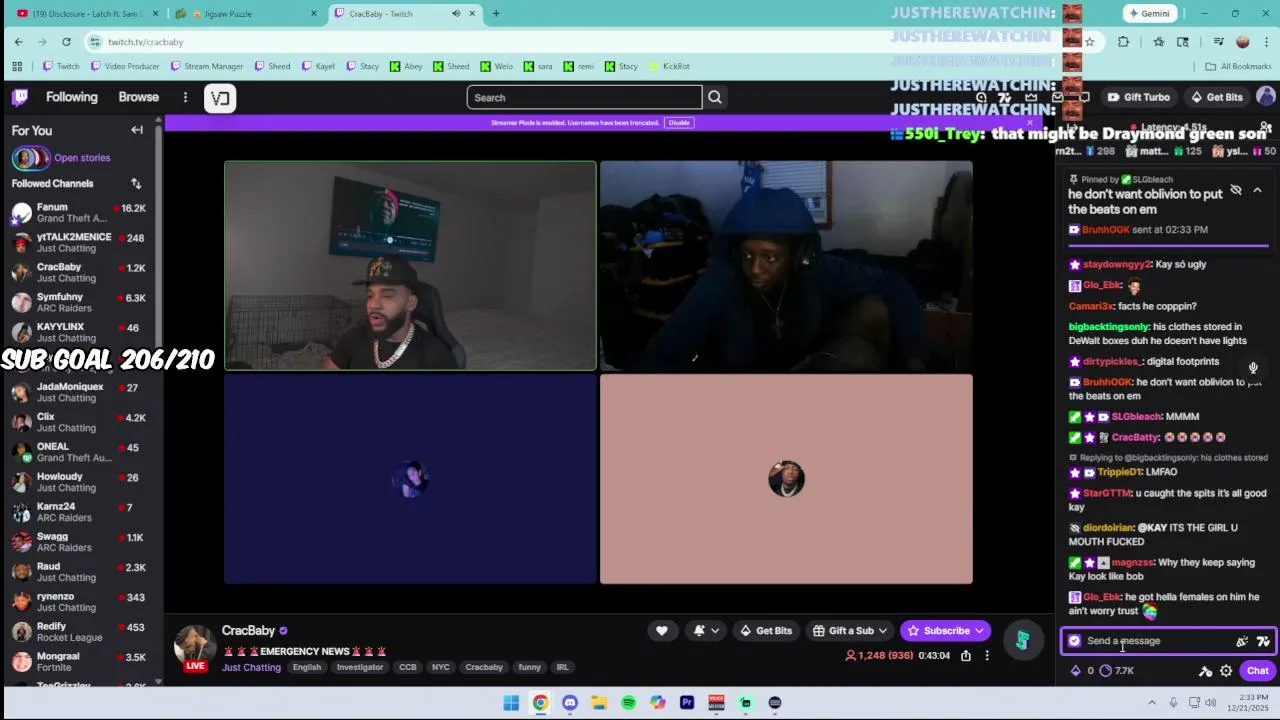Open Chrome from the taskbar

(x=540, y=703)
